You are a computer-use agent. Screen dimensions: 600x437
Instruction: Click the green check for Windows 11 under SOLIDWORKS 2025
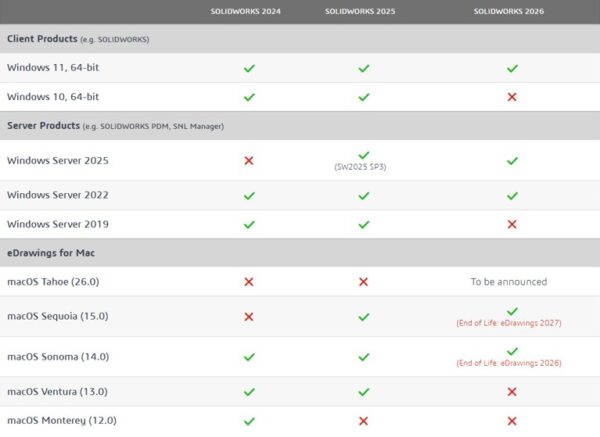coord(364,68)
